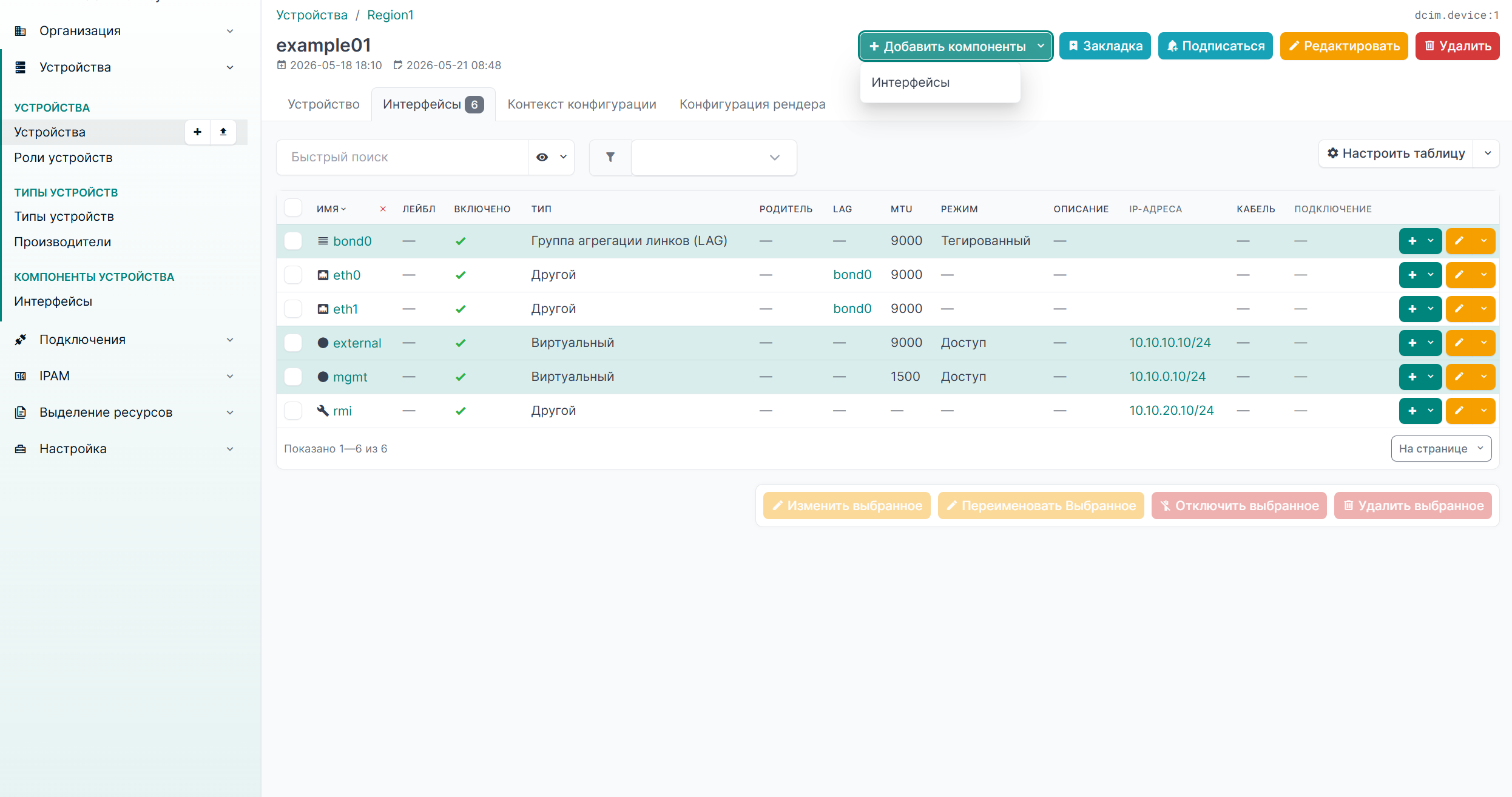Expand the IPAM sidebar section

pos(124,376)
